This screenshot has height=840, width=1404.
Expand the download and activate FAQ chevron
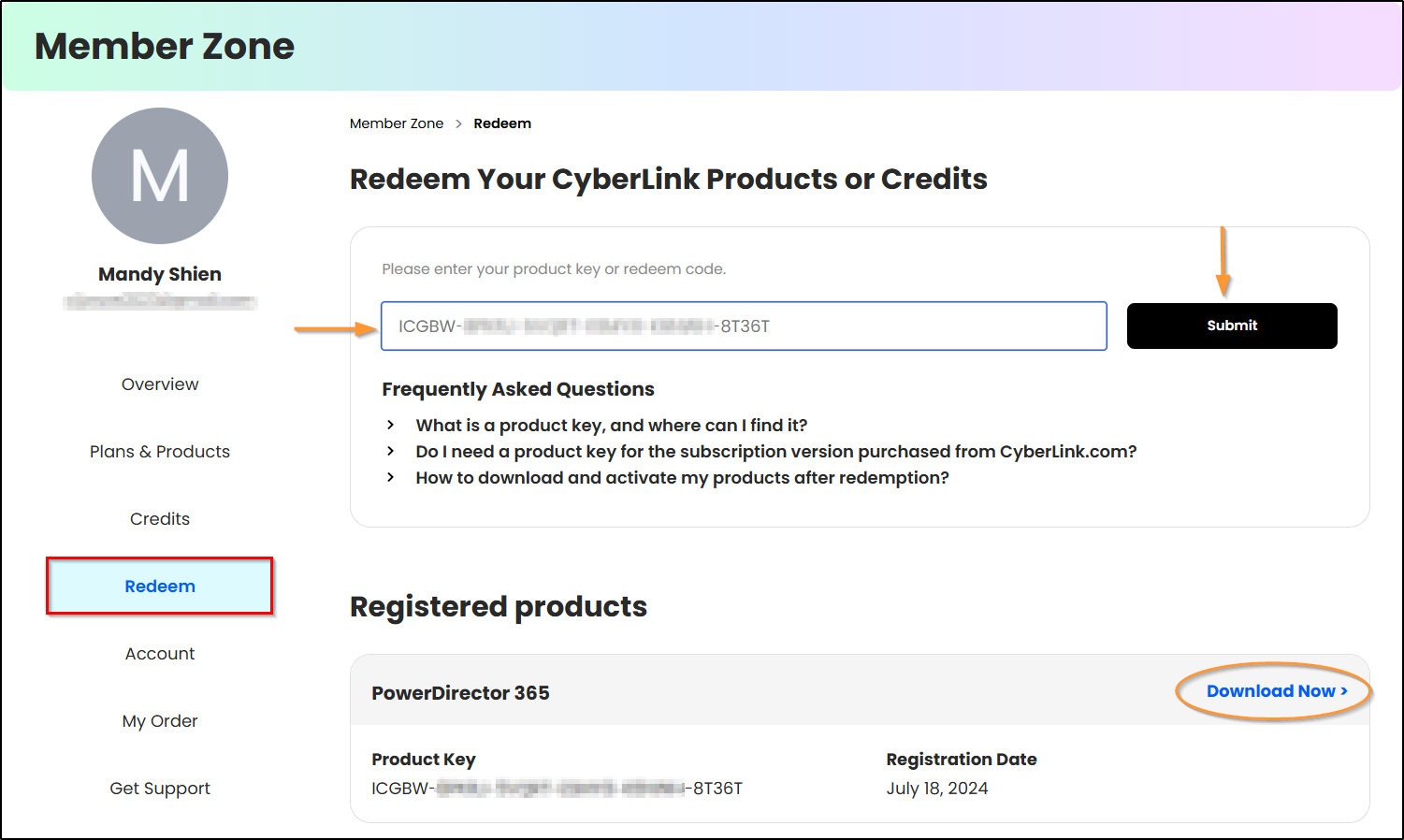pos(391,478)
